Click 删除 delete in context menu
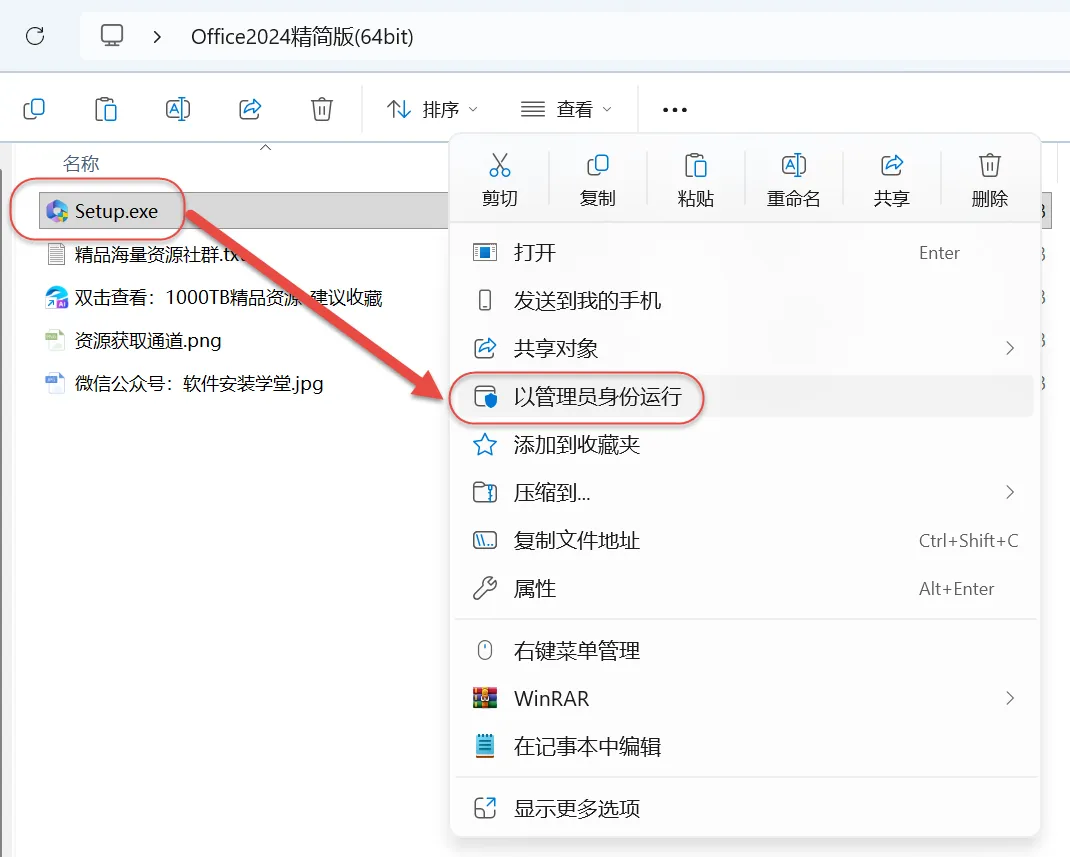This screenshot has height=857, width=1070. point(989,180)
